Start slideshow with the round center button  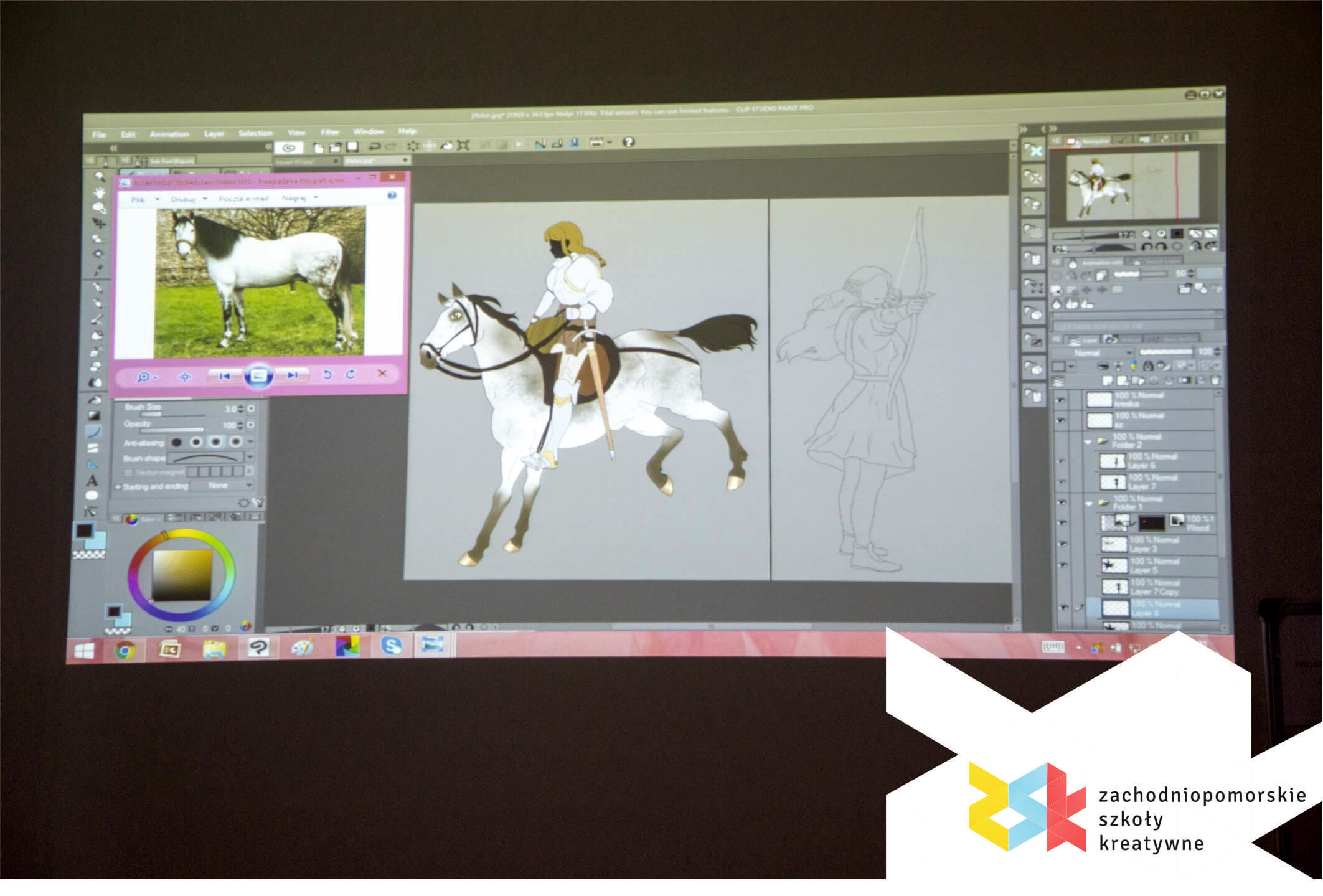tap(258, 375)
